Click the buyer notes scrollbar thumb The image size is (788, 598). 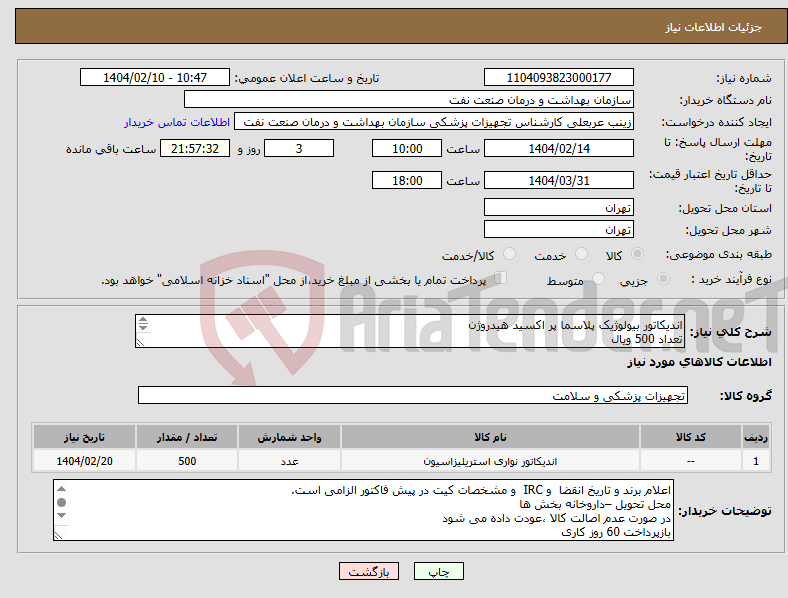pyautogui.click(x=61, y=502)
